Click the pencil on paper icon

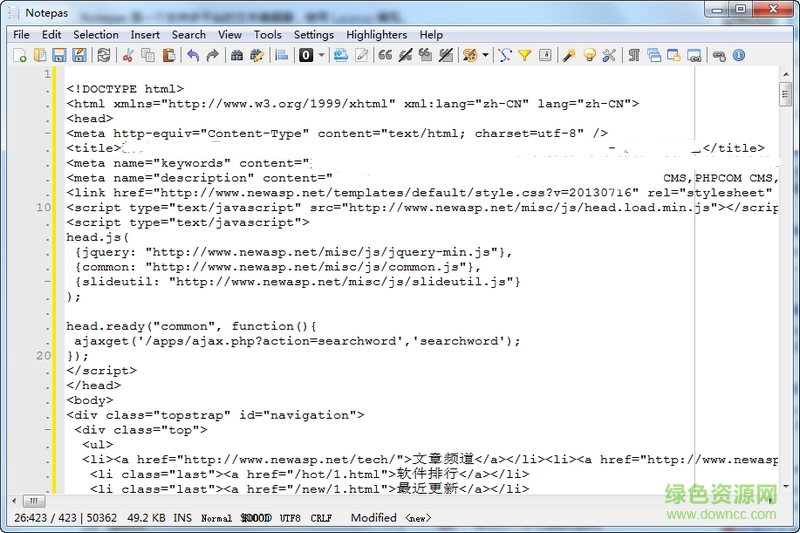point(361,55)
